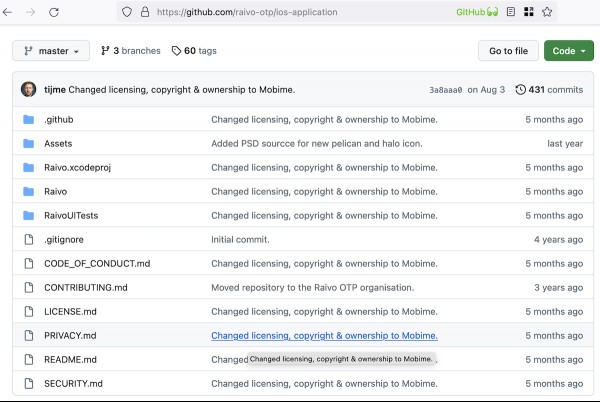The image size is (600, 402).
Task: Click the CONTRIBUTING.md file icon
Action: point(29,288)
